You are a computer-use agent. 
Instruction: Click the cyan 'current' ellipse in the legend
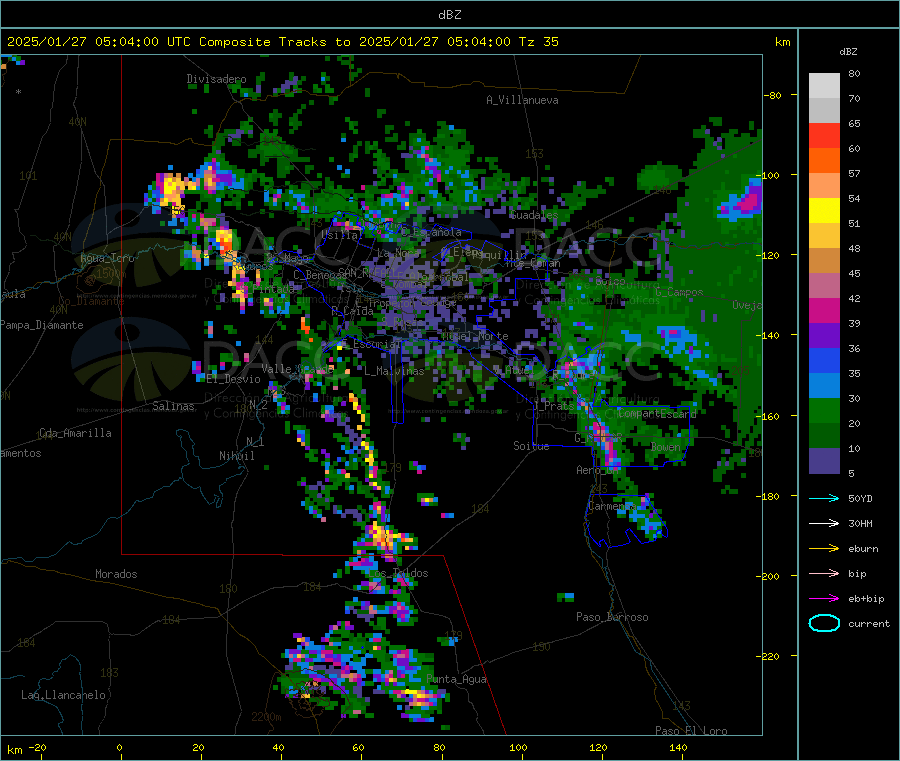[824, 623]
